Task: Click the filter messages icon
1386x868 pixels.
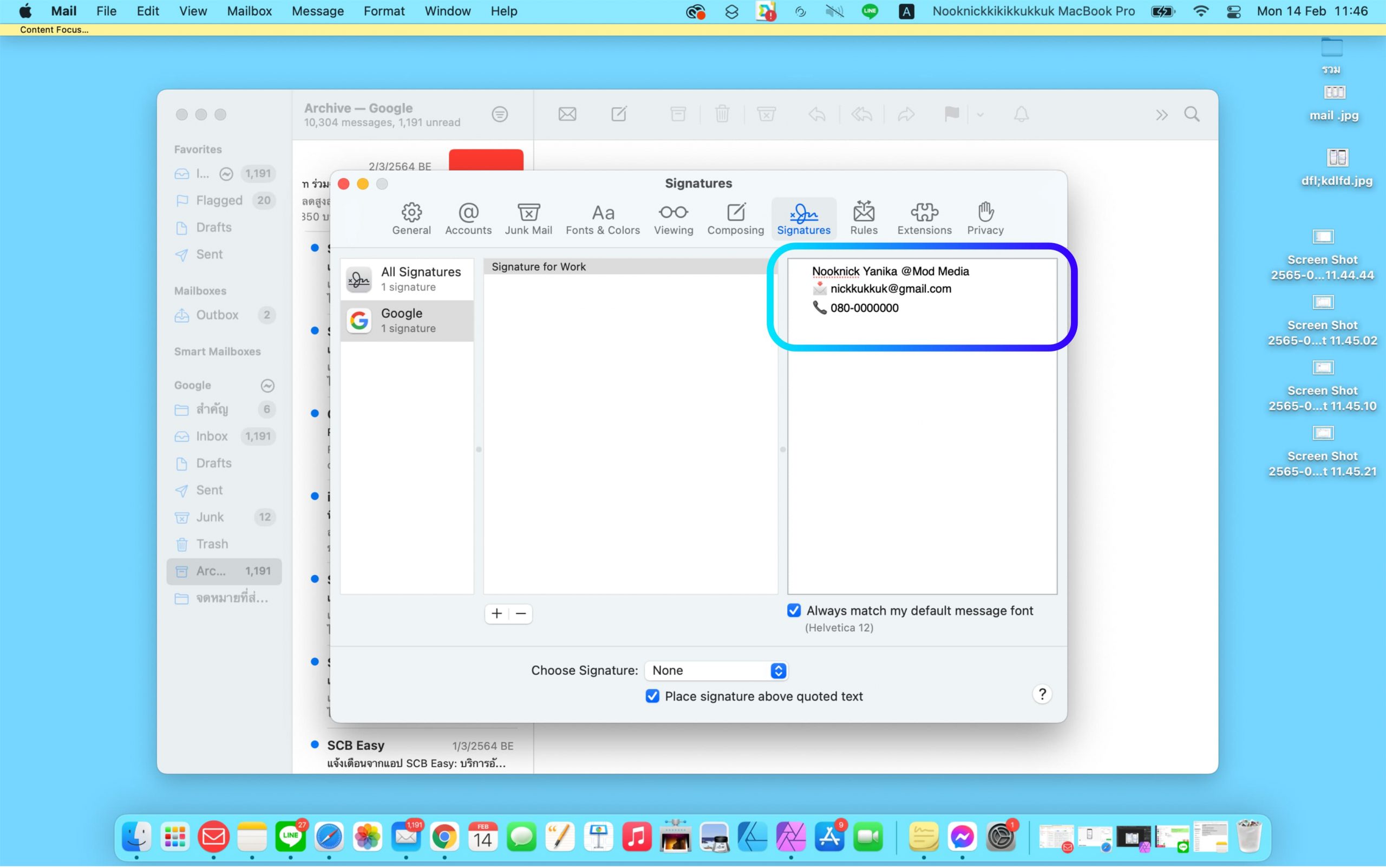Action: coord(499,114)
